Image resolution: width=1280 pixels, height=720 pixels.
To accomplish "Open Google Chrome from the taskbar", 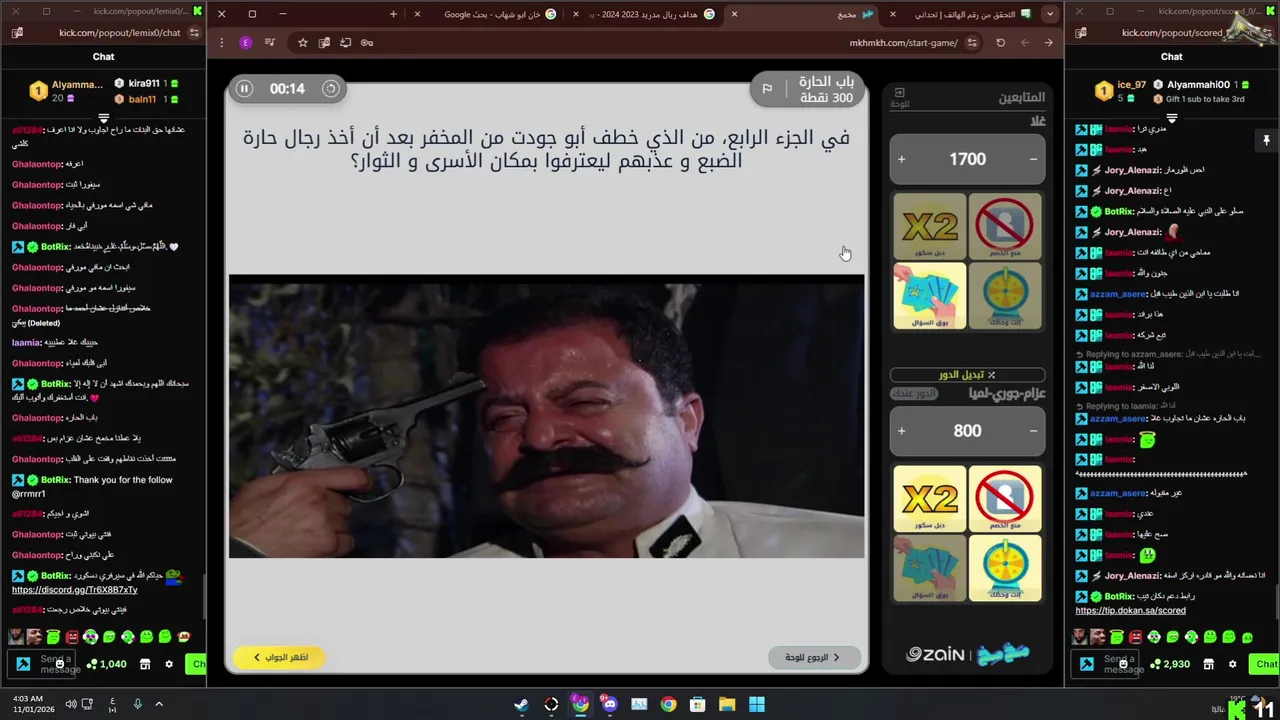I will pyautogui.click(x=668, y=704).
